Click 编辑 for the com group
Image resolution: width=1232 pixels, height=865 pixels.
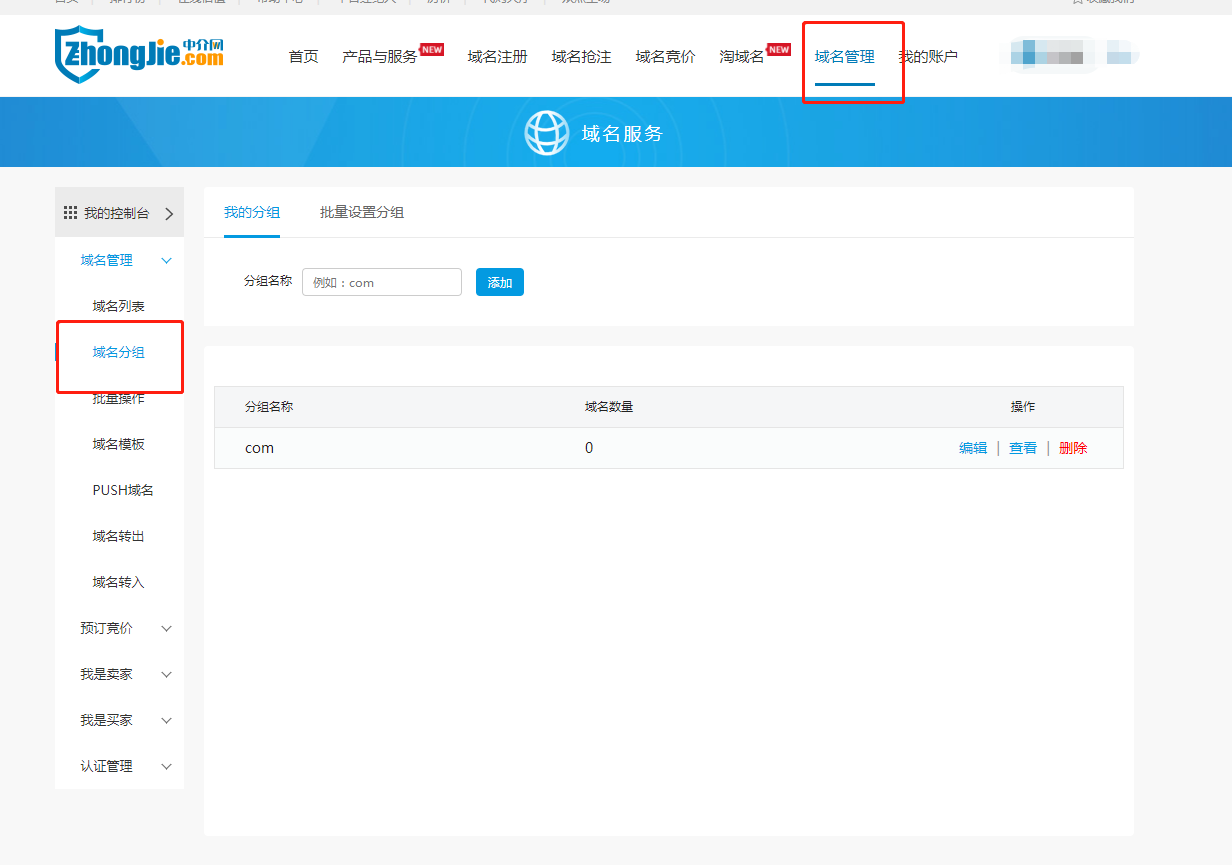coord(973,448)
